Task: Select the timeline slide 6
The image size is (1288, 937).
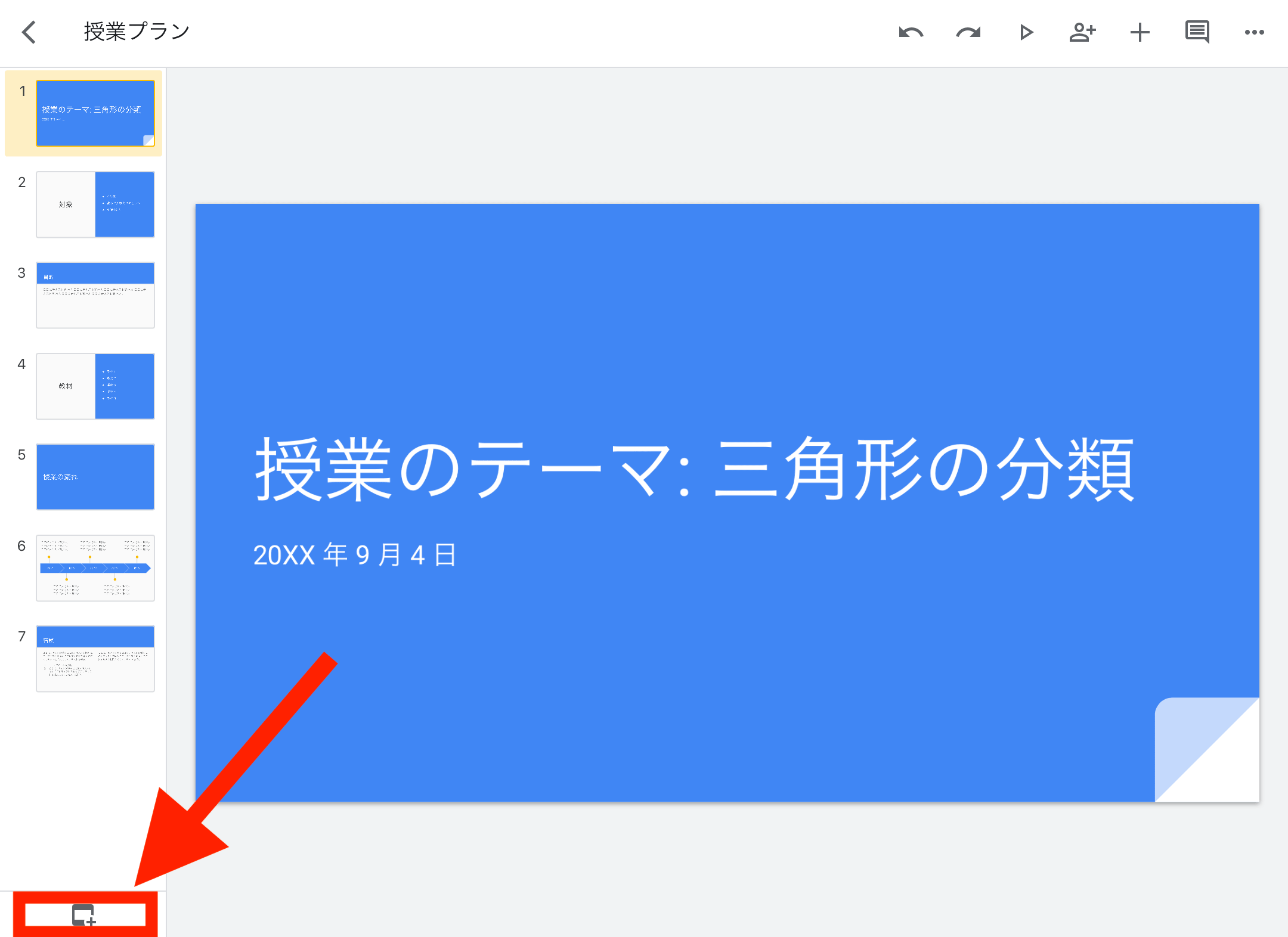Action: coord(95,568)
